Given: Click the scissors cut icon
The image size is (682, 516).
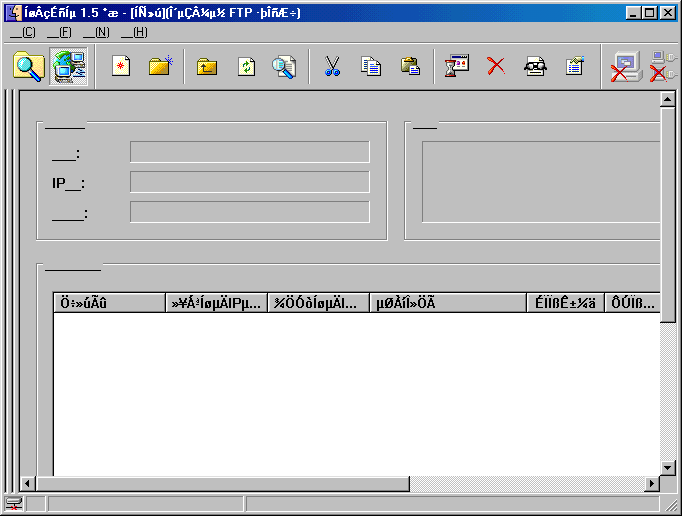Looking at the screenshot, I should [332, 67].
